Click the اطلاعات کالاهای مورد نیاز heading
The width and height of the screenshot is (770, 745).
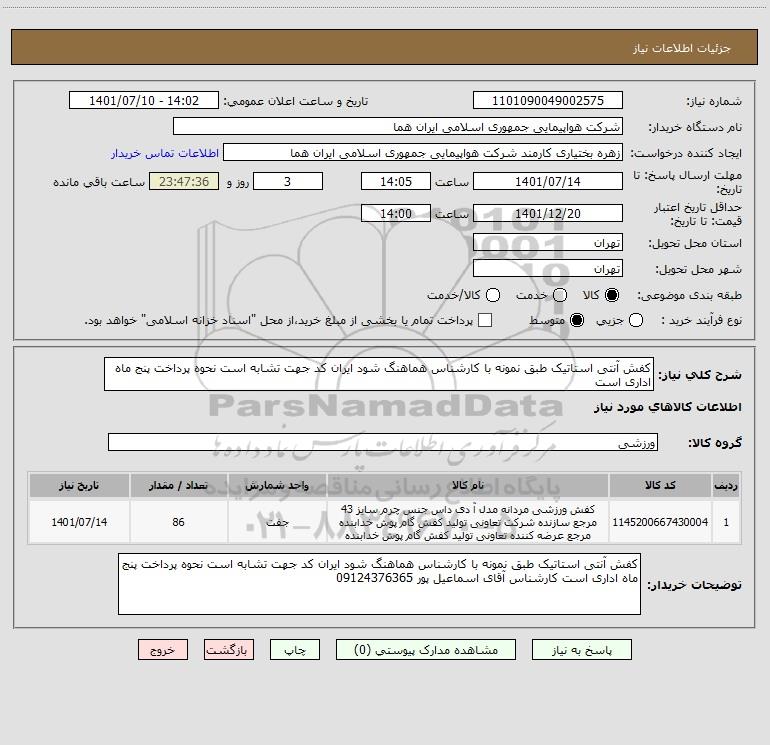tap(667, 407)
